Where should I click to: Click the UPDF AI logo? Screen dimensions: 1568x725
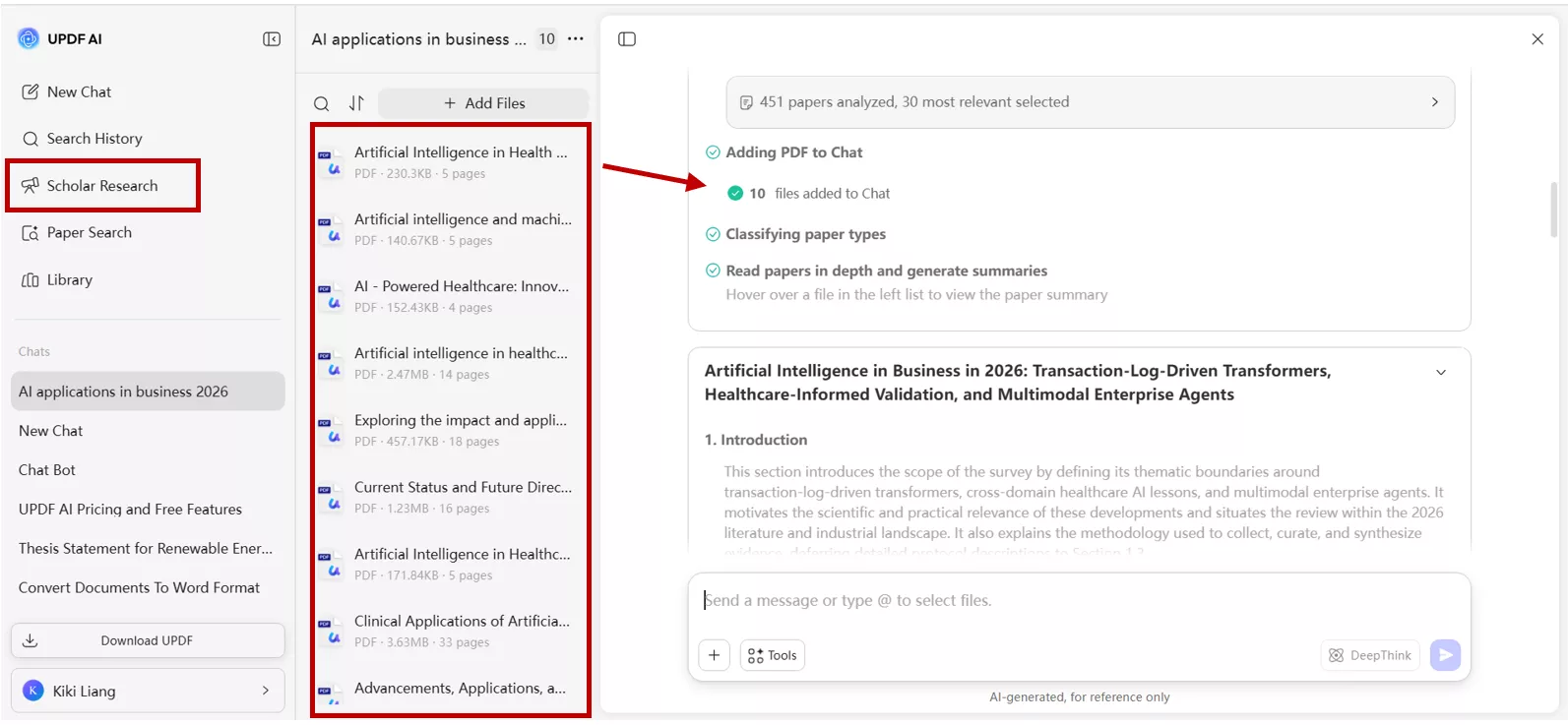[x=29, y=39]
